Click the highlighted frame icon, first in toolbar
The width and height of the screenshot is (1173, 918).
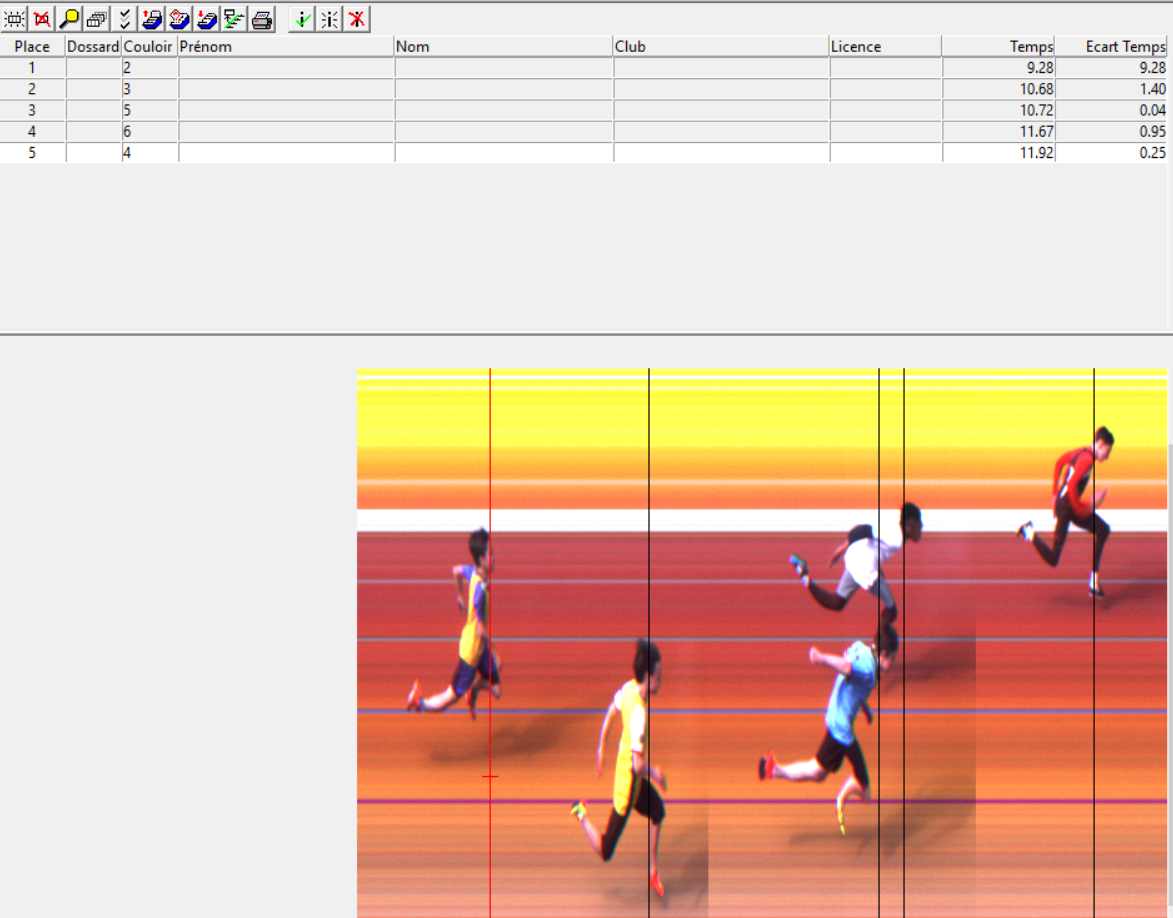pos(14,19)
